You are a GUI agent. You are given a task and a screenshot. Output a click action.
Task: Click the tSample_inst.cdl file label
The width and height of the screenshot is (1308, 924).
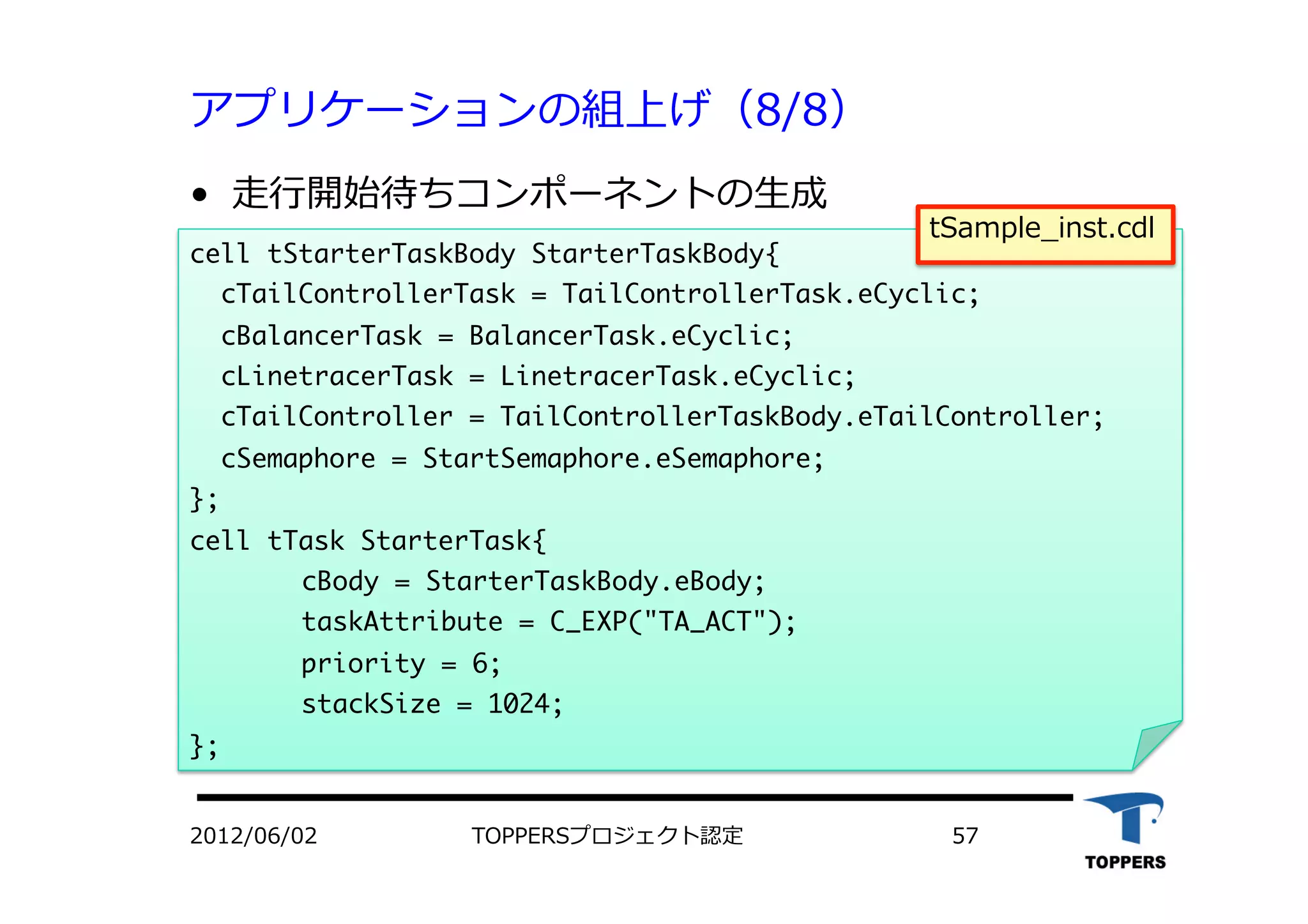point(1046,234)
